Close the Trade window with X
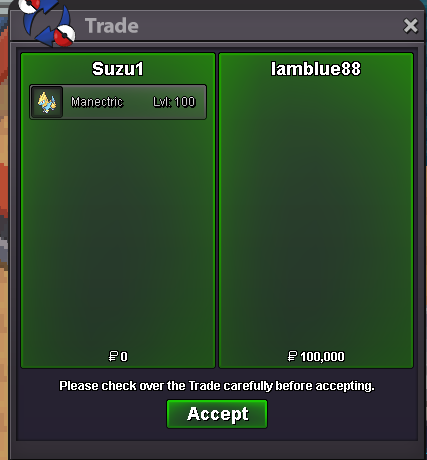The width and height of the screenshot is (427, 460). pyautogui.click(x=410, y=26)
